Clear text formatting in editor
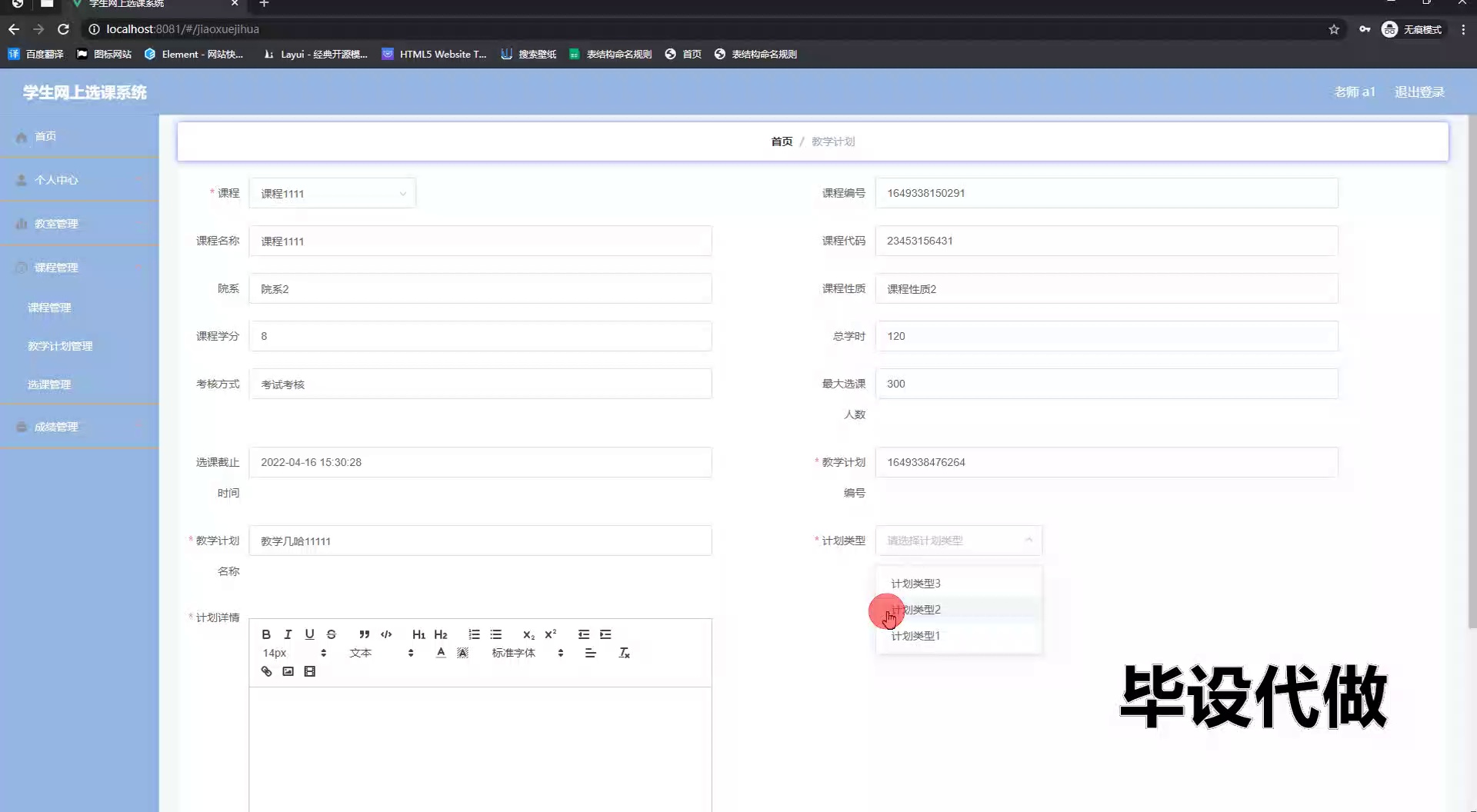Viewport: 1477px width, 812px height. pyautogui.click(x=624, y=653)
